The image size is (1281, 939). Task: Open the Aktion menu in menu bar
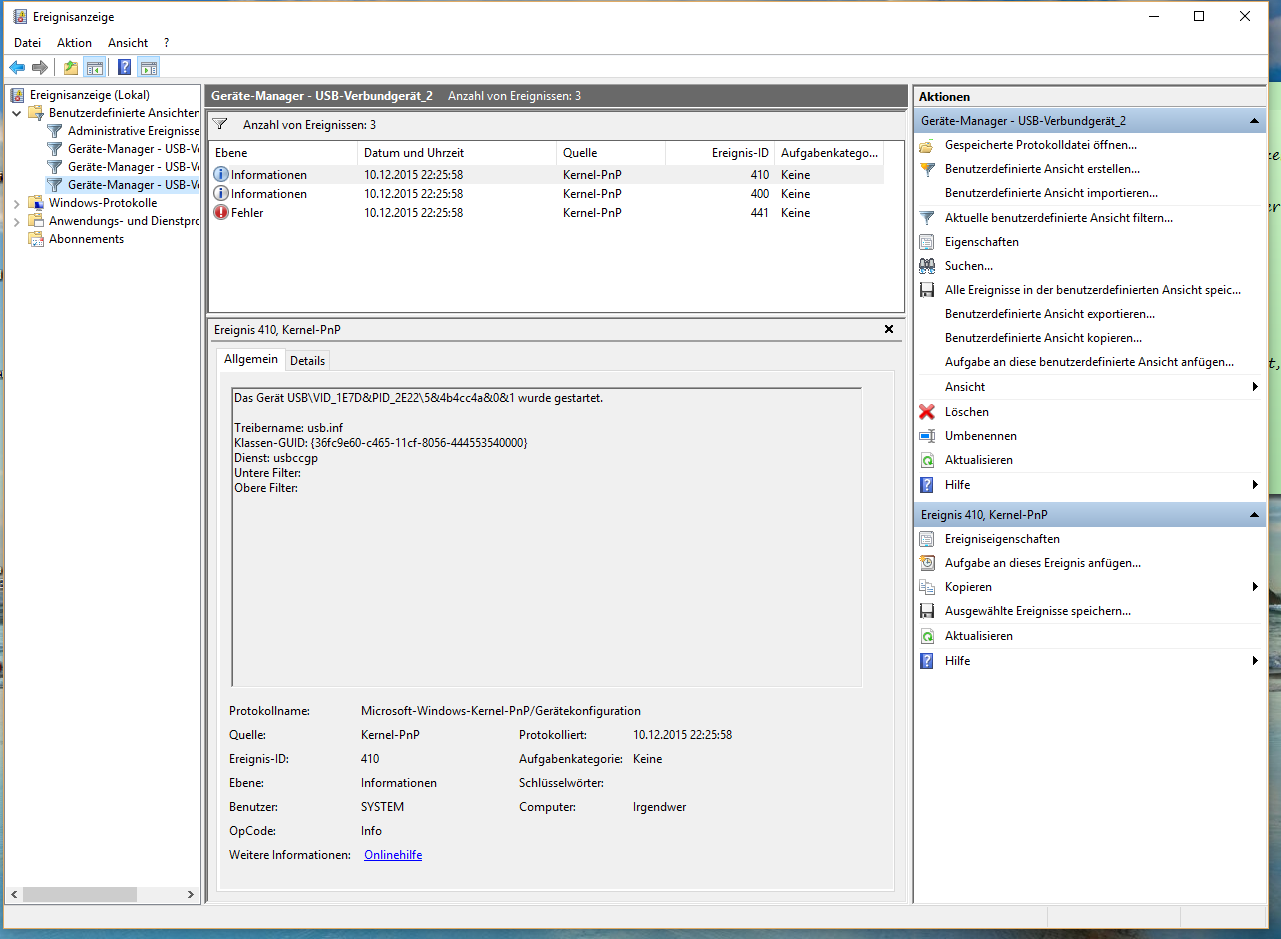point(74,43)
